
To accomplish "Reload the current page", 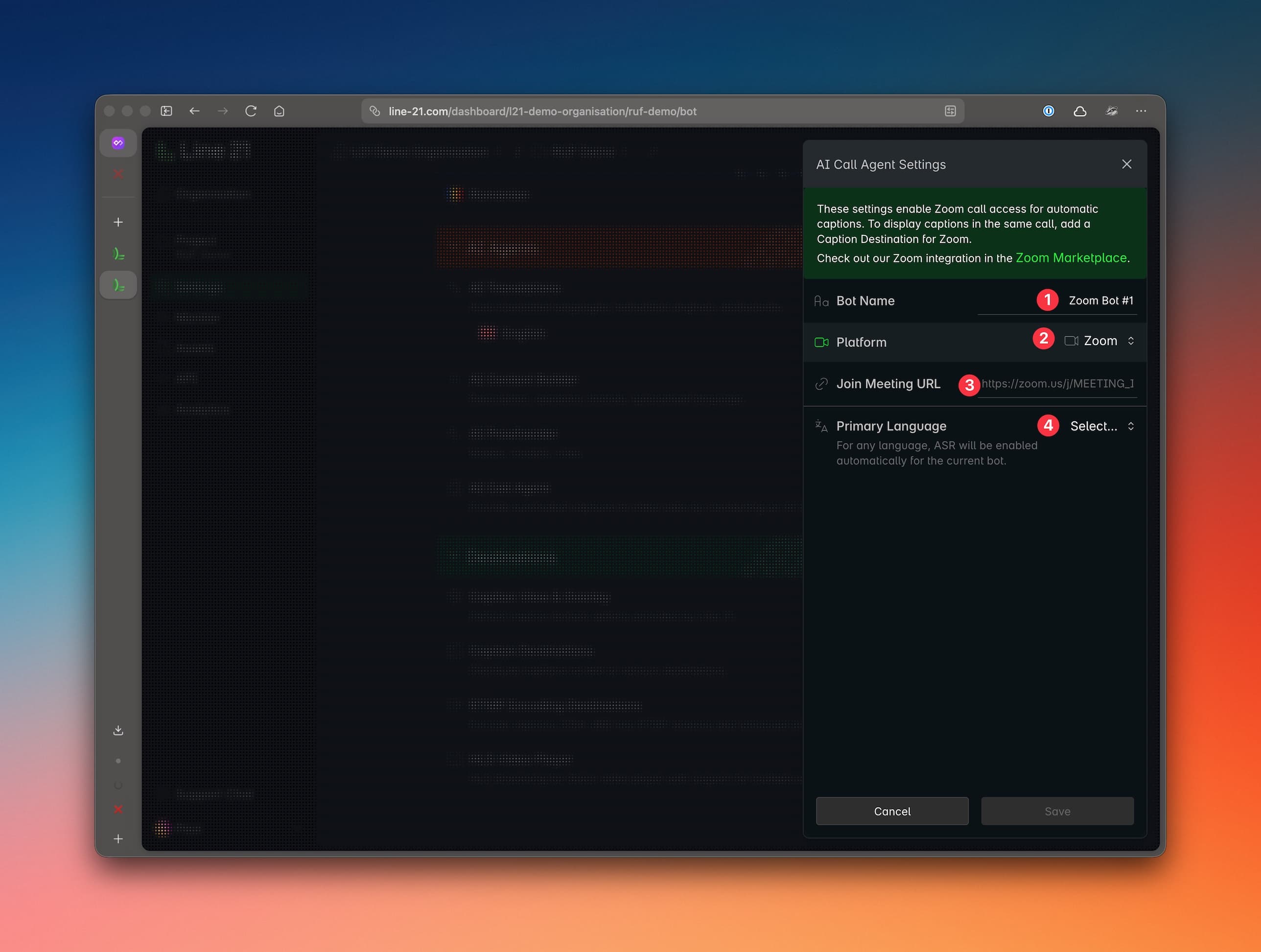I will 251,111.
